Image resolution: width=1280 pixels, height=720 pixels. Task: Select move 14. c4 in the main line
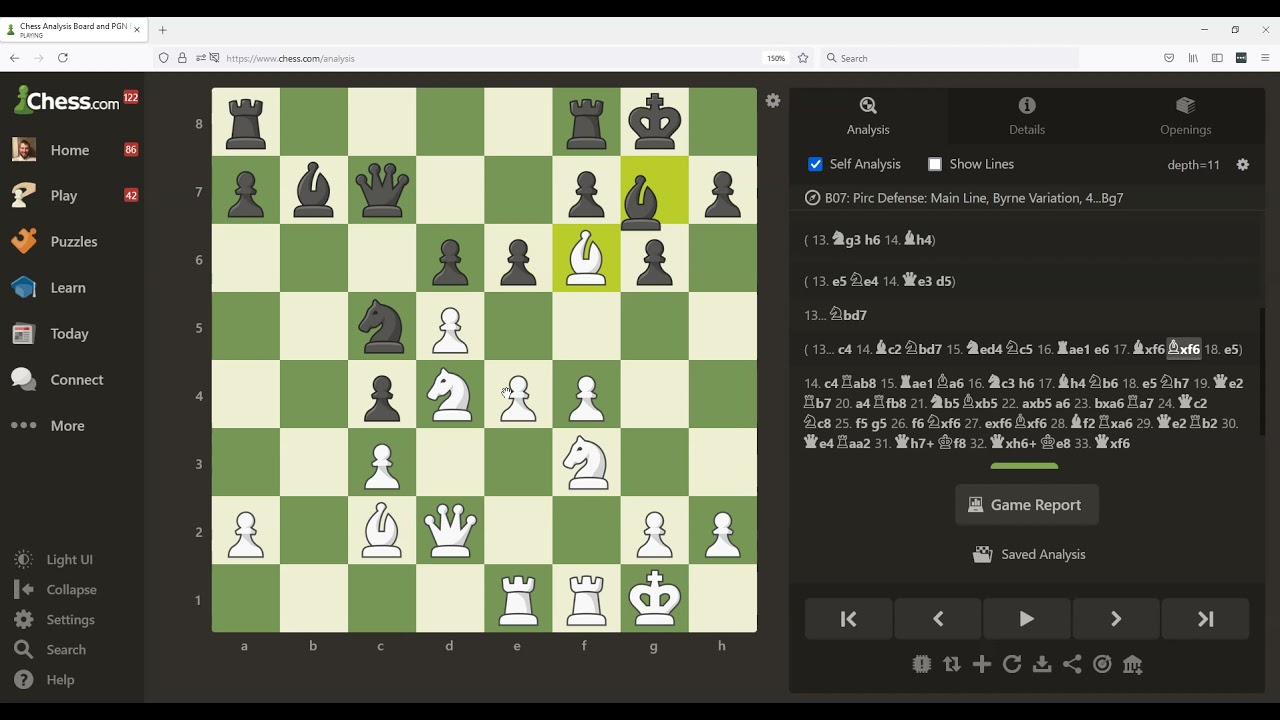(831, 383)
